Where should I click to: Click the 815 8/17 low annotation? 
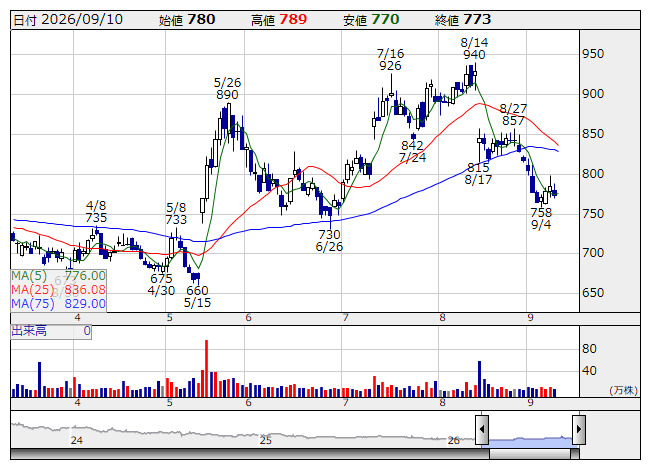pos(478,174)
